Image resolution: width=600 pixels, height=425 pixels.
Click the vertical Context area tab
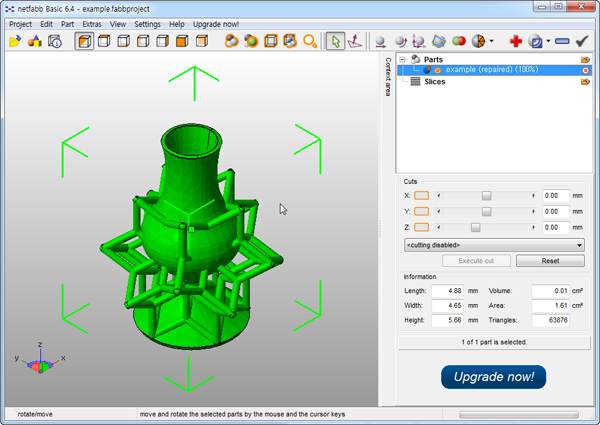[388, 77]
